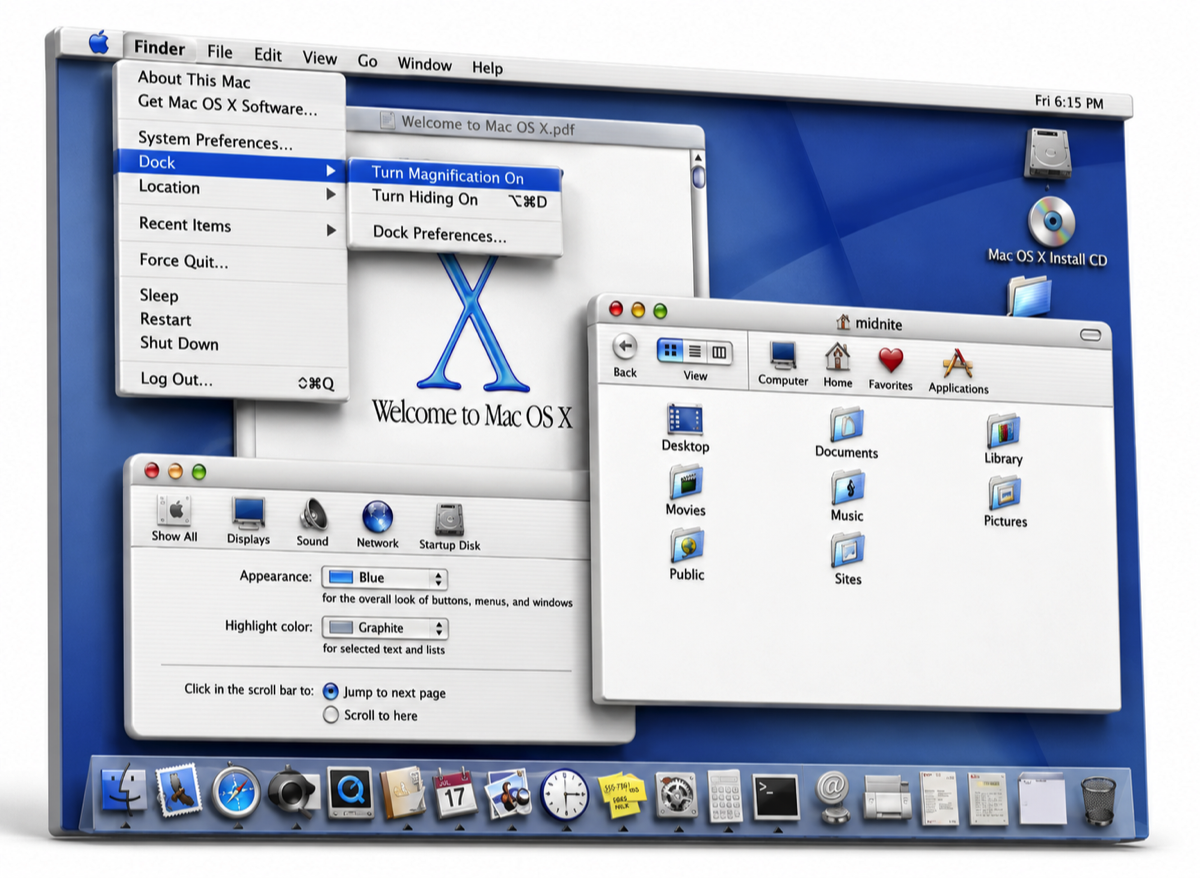The height and width of the screenshot is (878, 1200).
Task: Open the Clock icon in Dock
Action: [x=565, y=795]
